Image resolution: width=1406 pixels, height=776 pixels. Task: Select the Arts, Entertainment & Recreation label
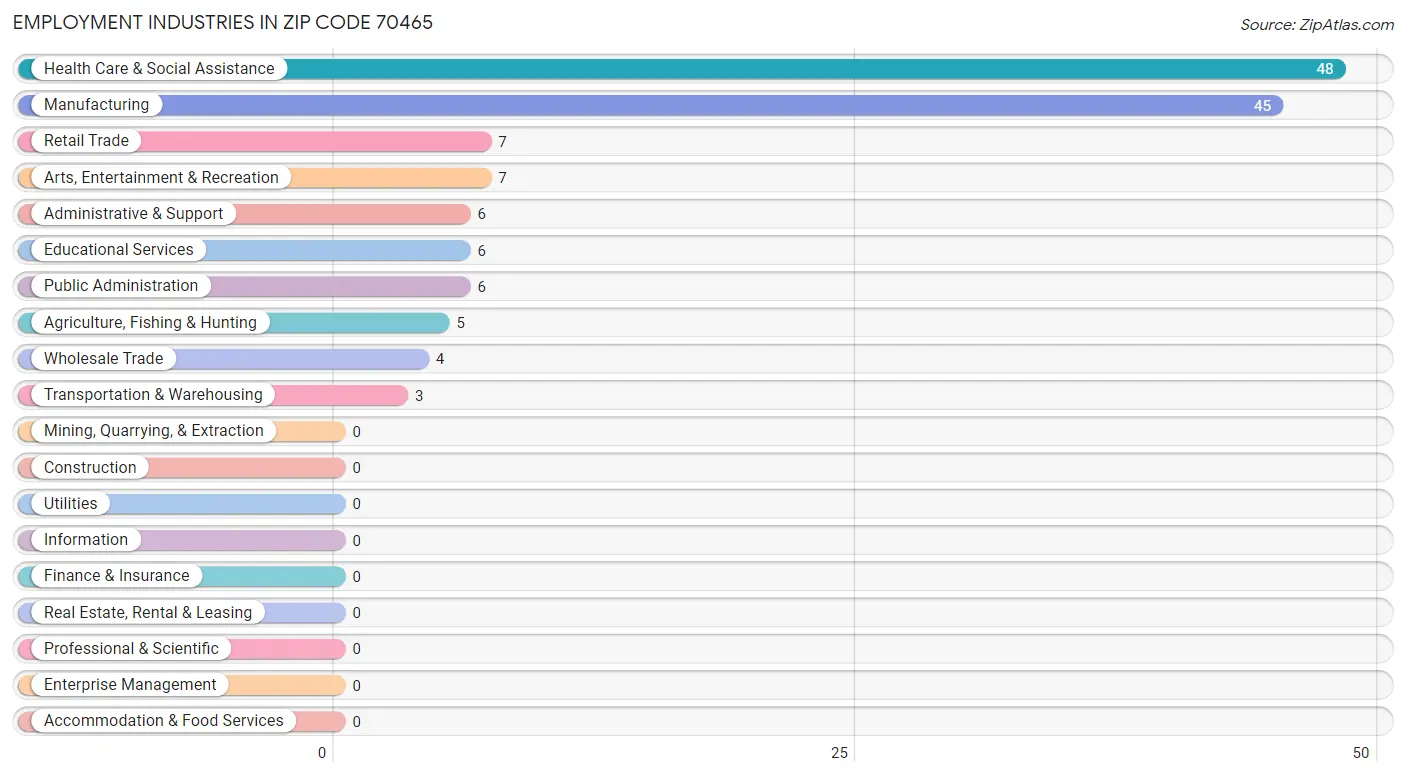[x=161, y=177]
